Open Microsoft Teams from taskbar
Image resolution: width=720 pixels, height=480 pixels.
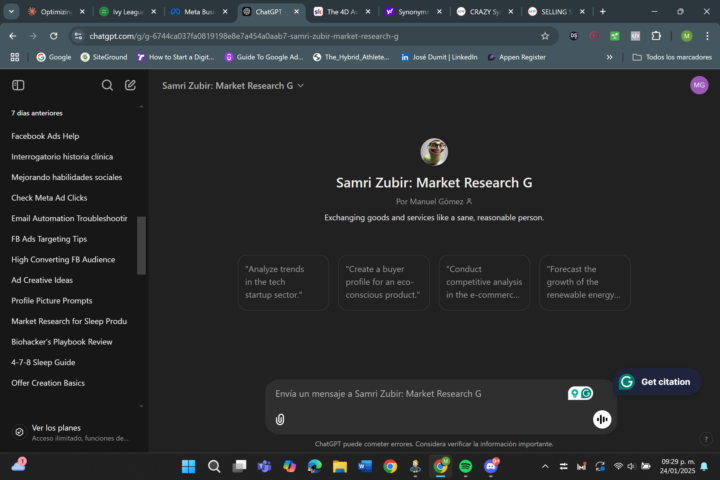[x=264, y=466]
